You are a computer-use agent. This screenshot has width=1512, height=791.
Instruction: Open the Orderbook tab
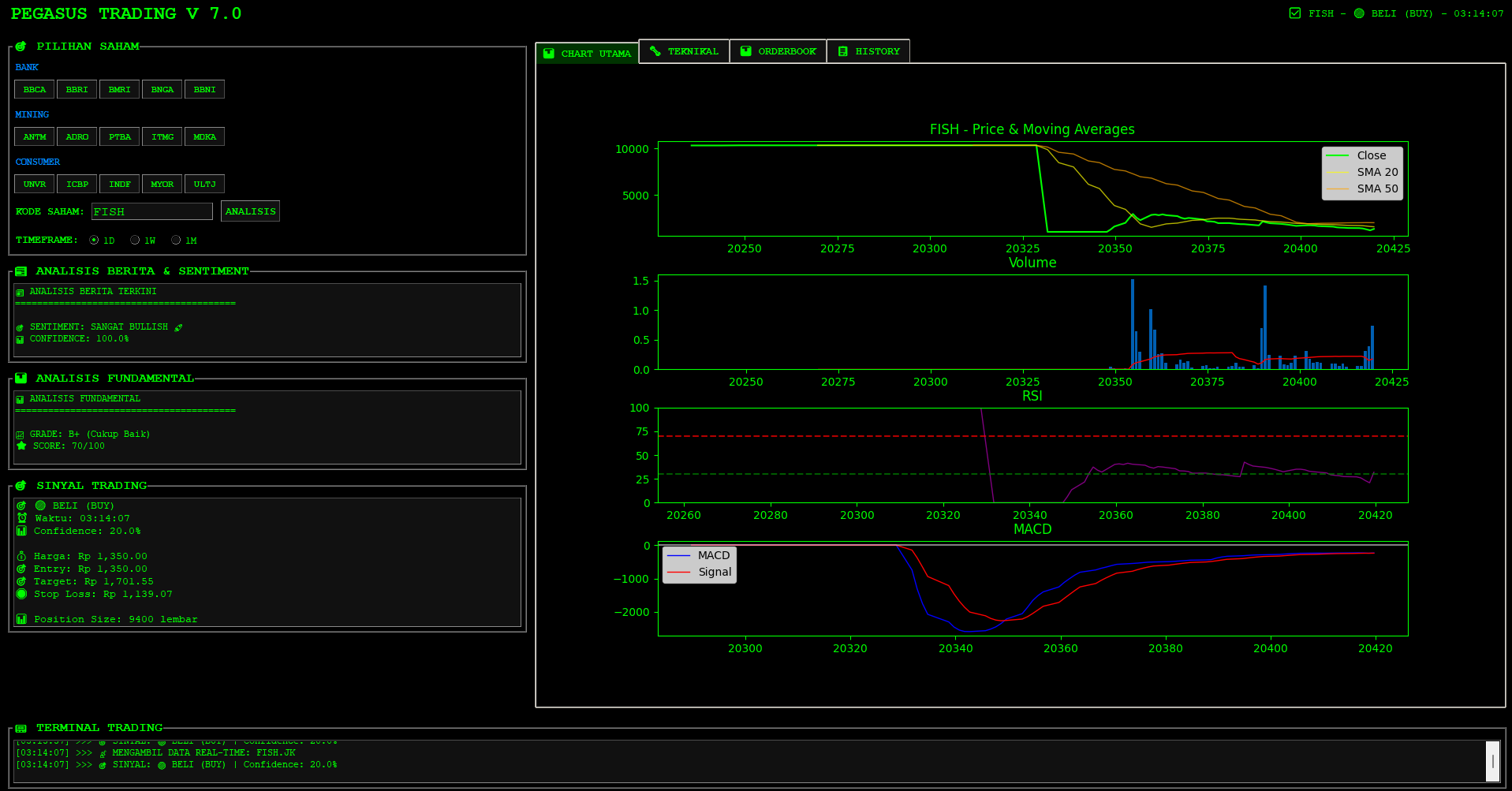[778, 51]
